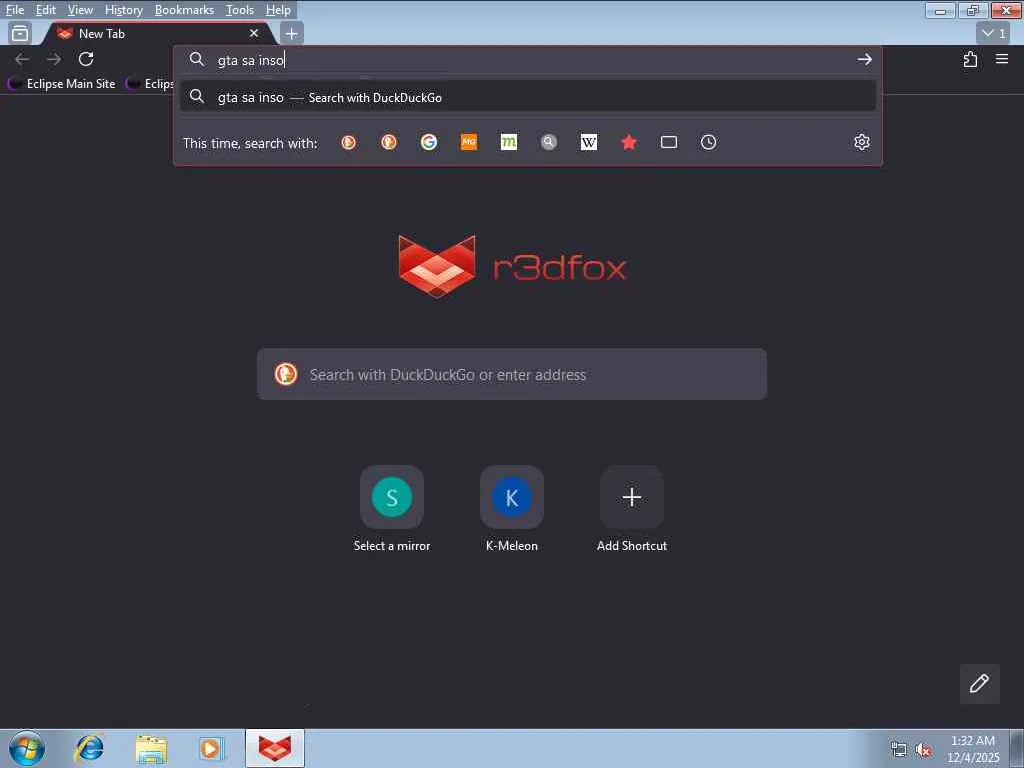The width and height of the screenshot is (1024, 768).
Task: Go back one page
Action: pos(22,59)
